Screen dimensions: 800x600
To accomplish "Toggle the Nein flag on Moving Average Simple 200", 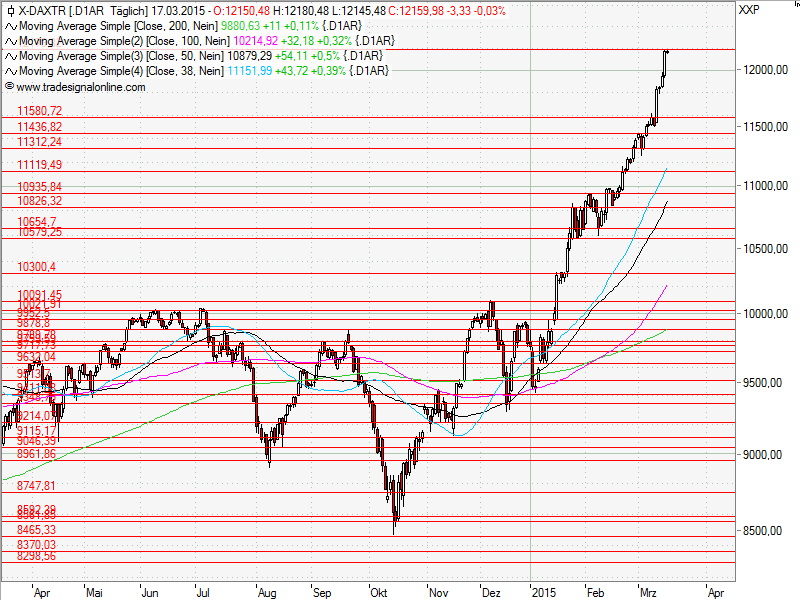I will 203,26.
